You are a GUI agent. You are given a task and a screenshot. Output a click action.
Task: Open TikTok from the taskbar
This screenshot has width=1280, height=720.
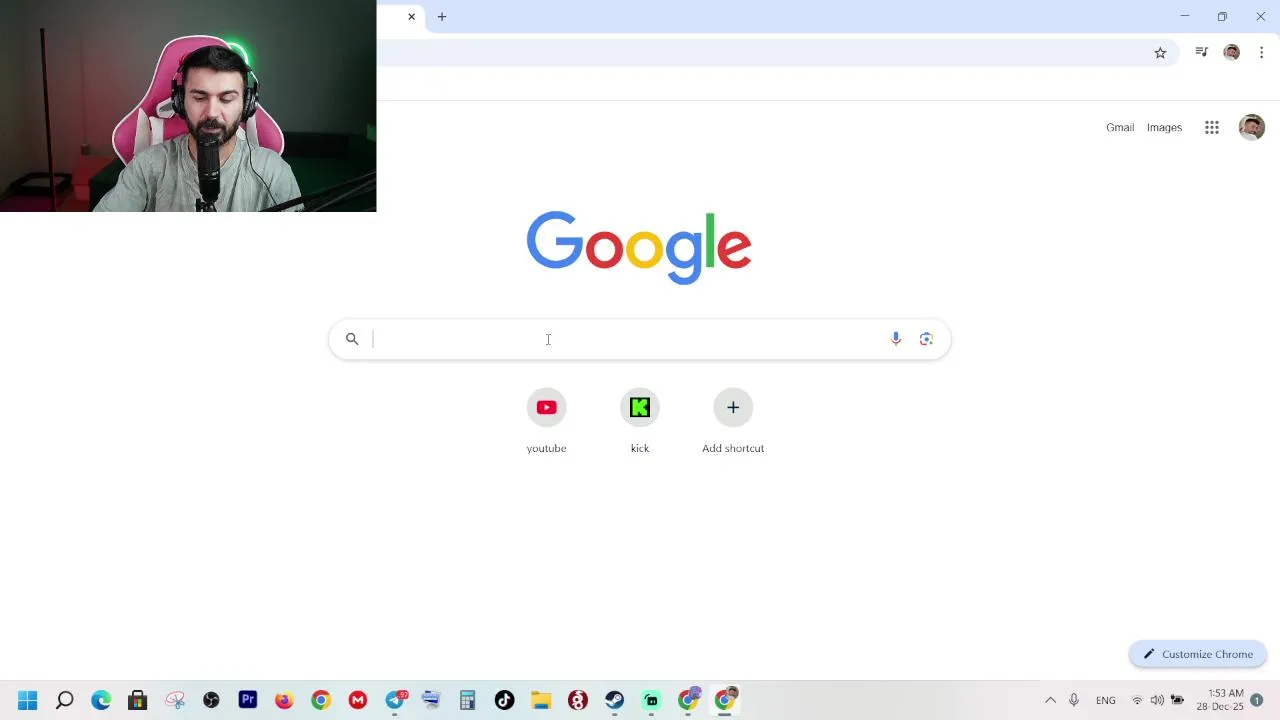tap(504, 700)
